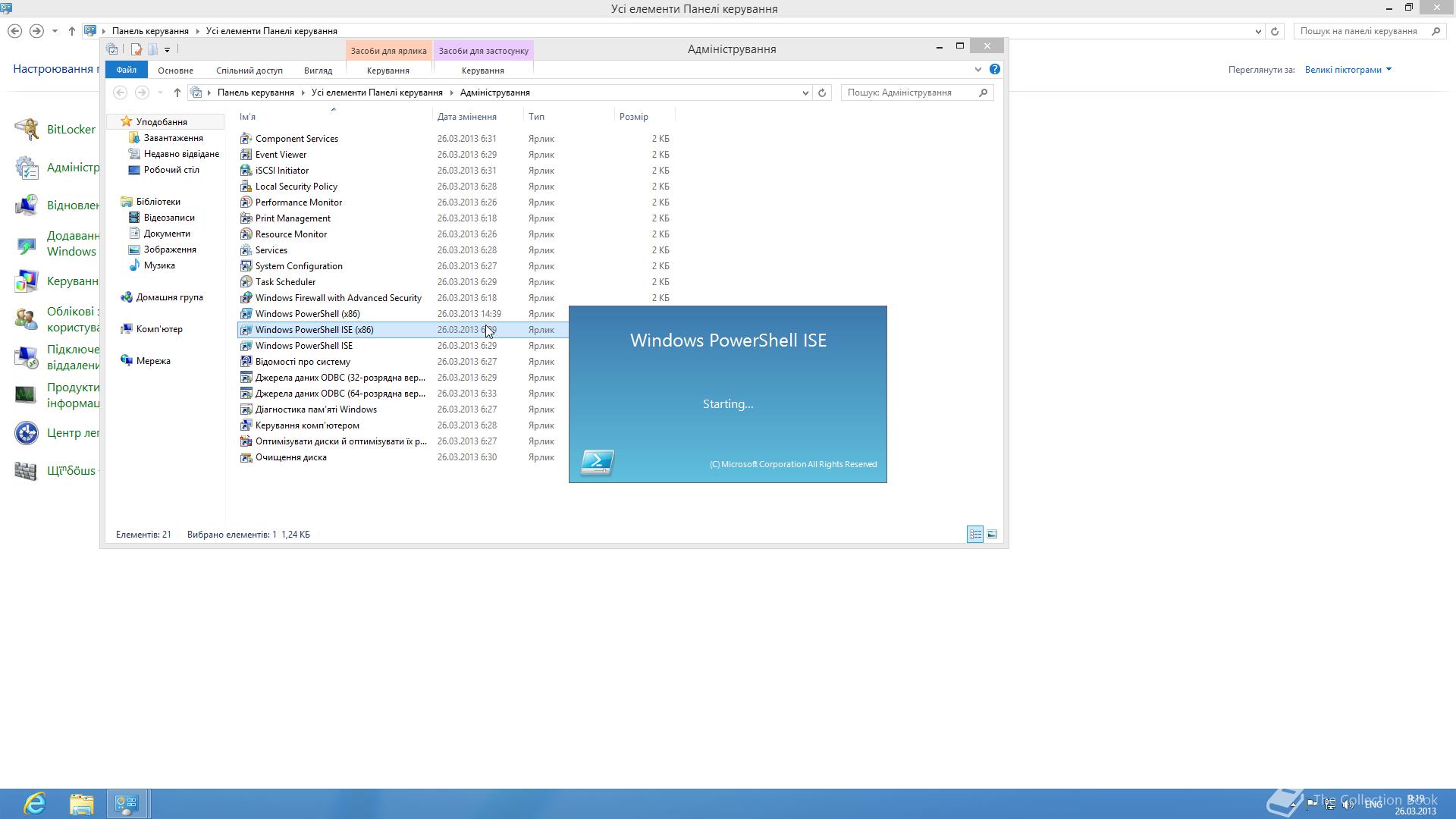Viewport: 1456px width, 819px height.
Task: Open recent locations dropdown in Адміністрування
Action: [x=160, y=93]
